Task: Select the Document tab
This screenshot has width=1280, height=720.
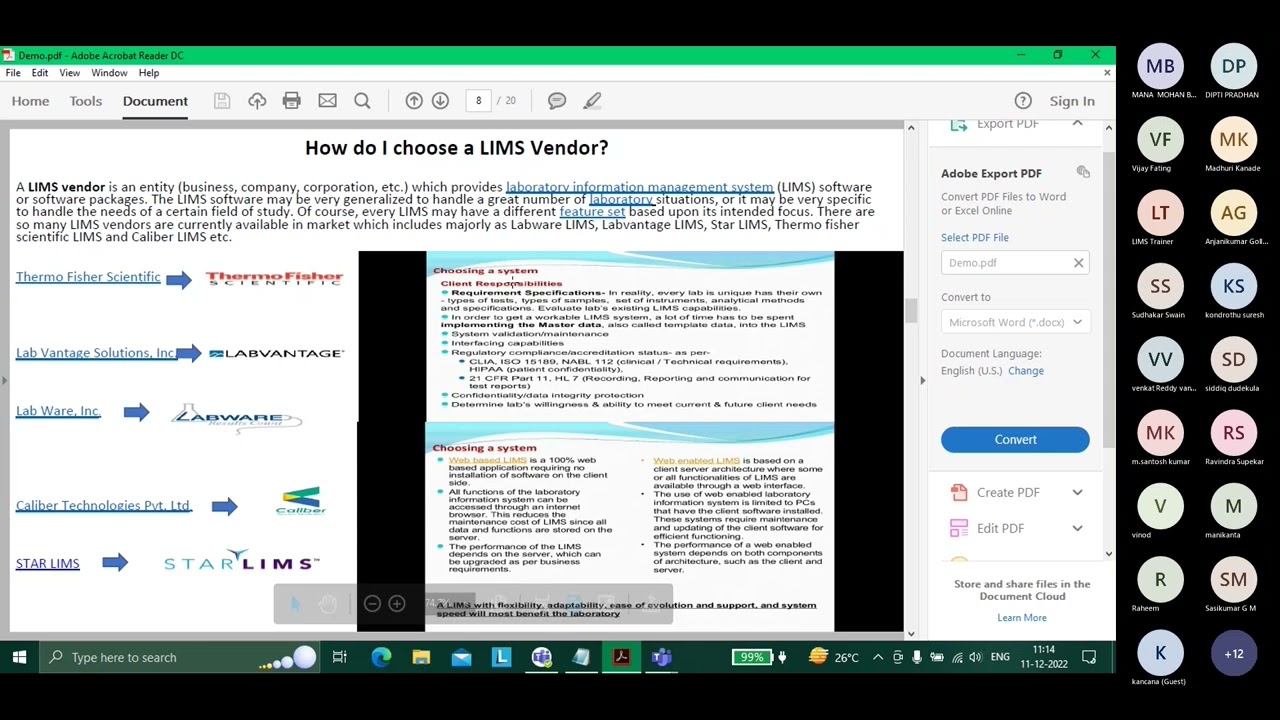Action: (155, 101)
